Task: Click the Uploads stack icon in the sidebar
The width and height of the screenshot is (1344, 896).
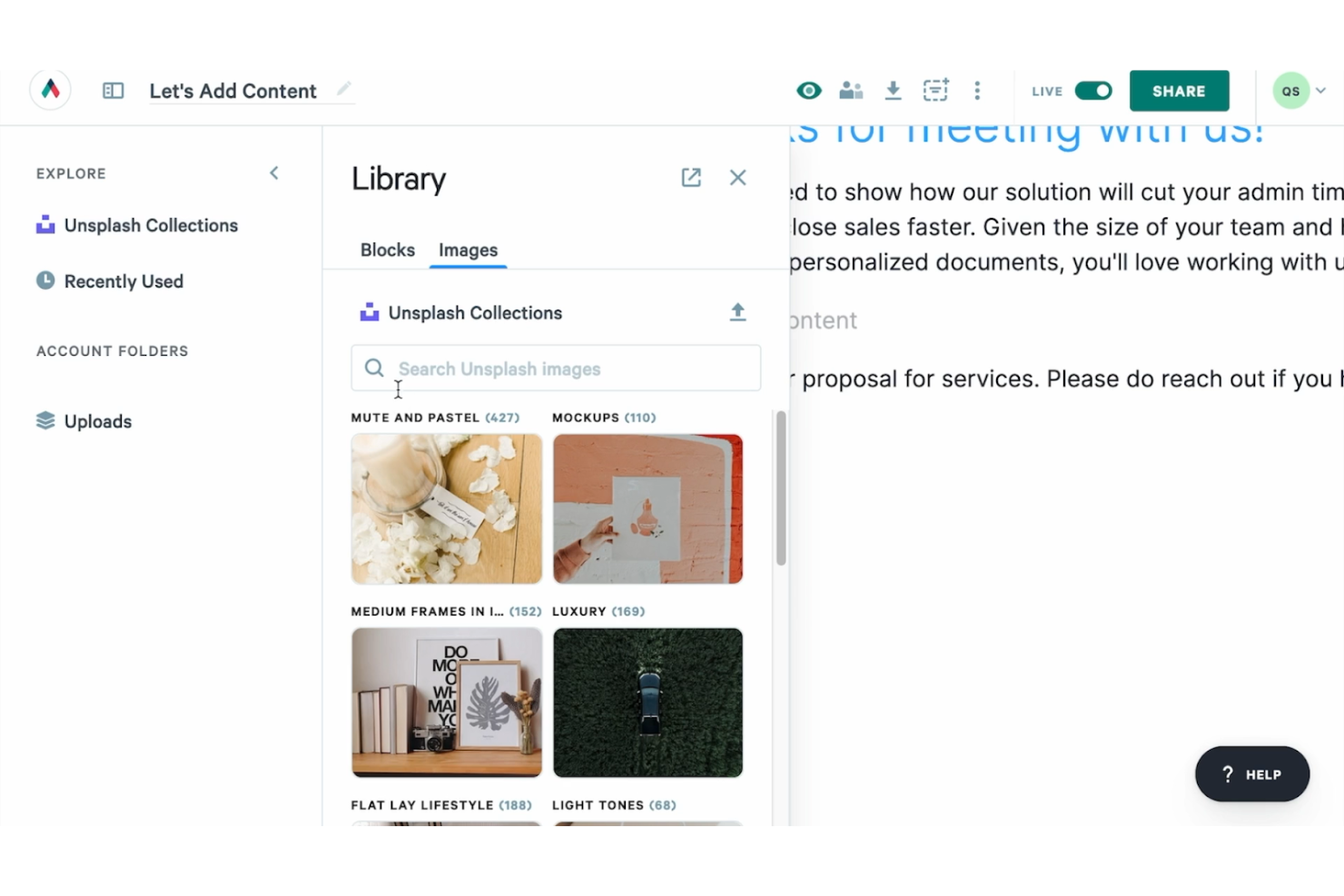Action: pos(45,420)
